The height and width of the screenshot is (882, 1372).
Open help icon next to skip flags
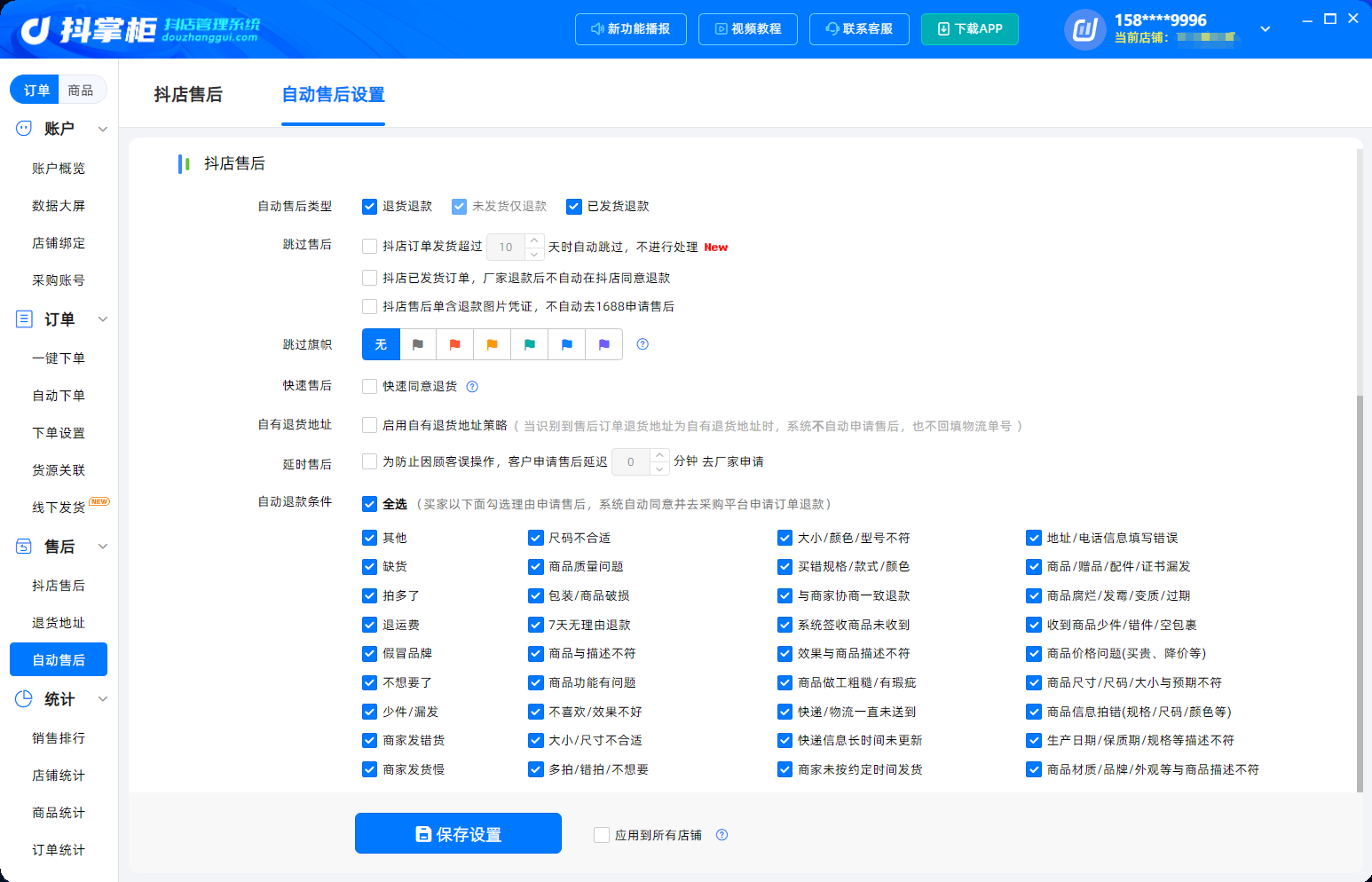pos(643,344)
